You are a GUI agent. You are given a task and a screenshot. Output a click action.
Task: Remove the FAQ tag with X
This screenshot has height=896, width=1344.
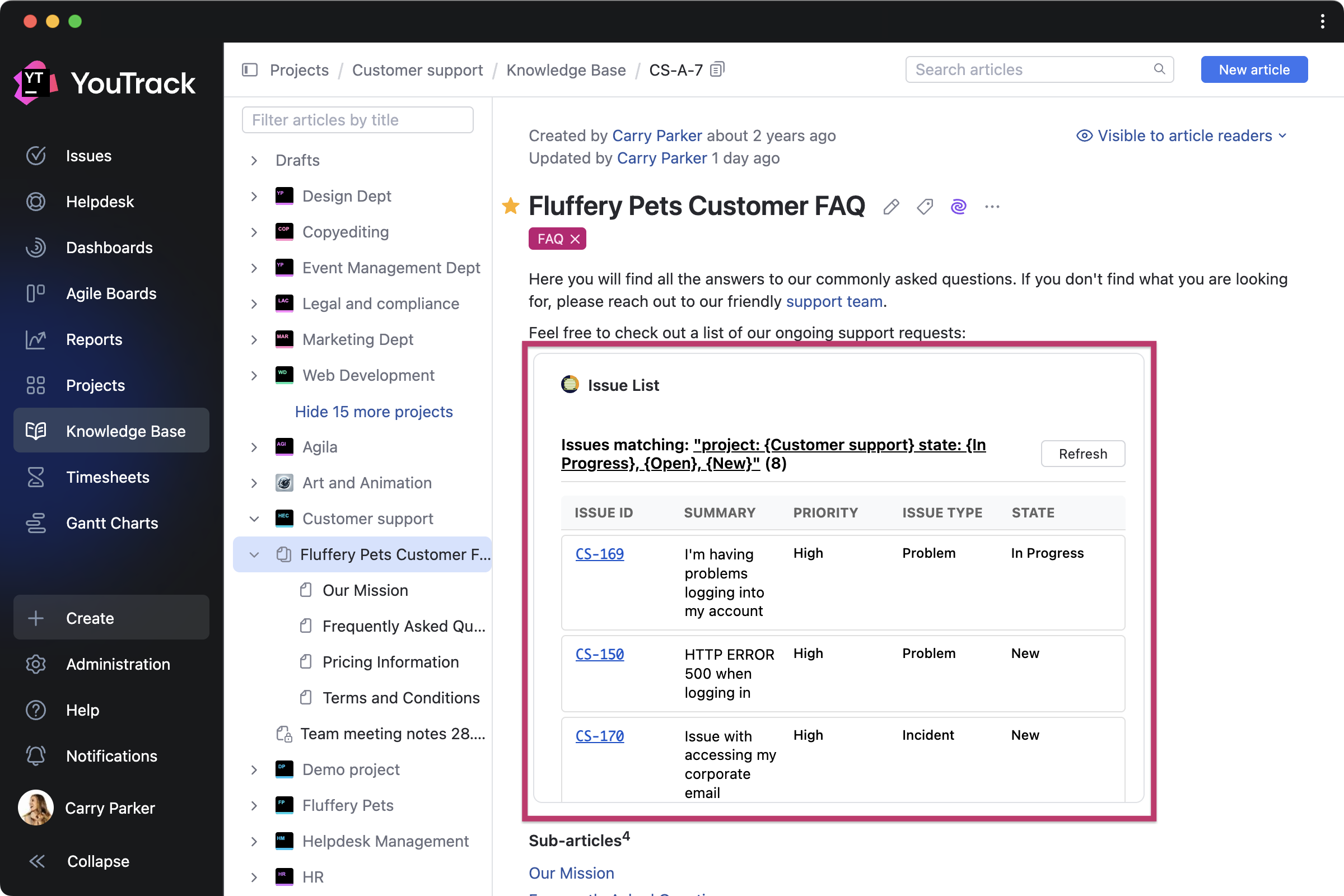(x=576, y=239)
